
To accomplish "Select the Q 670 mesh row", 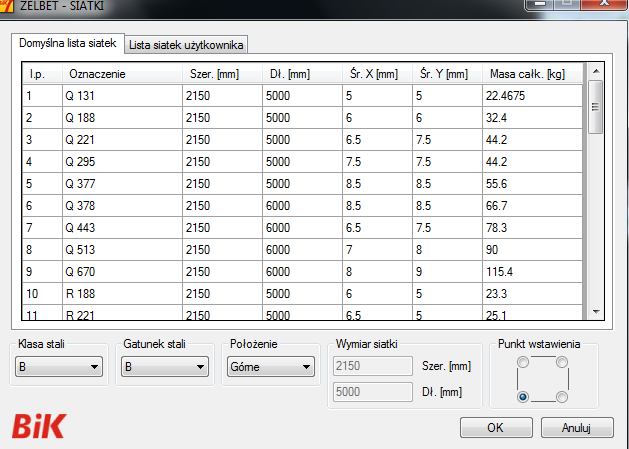I will 303,272.
